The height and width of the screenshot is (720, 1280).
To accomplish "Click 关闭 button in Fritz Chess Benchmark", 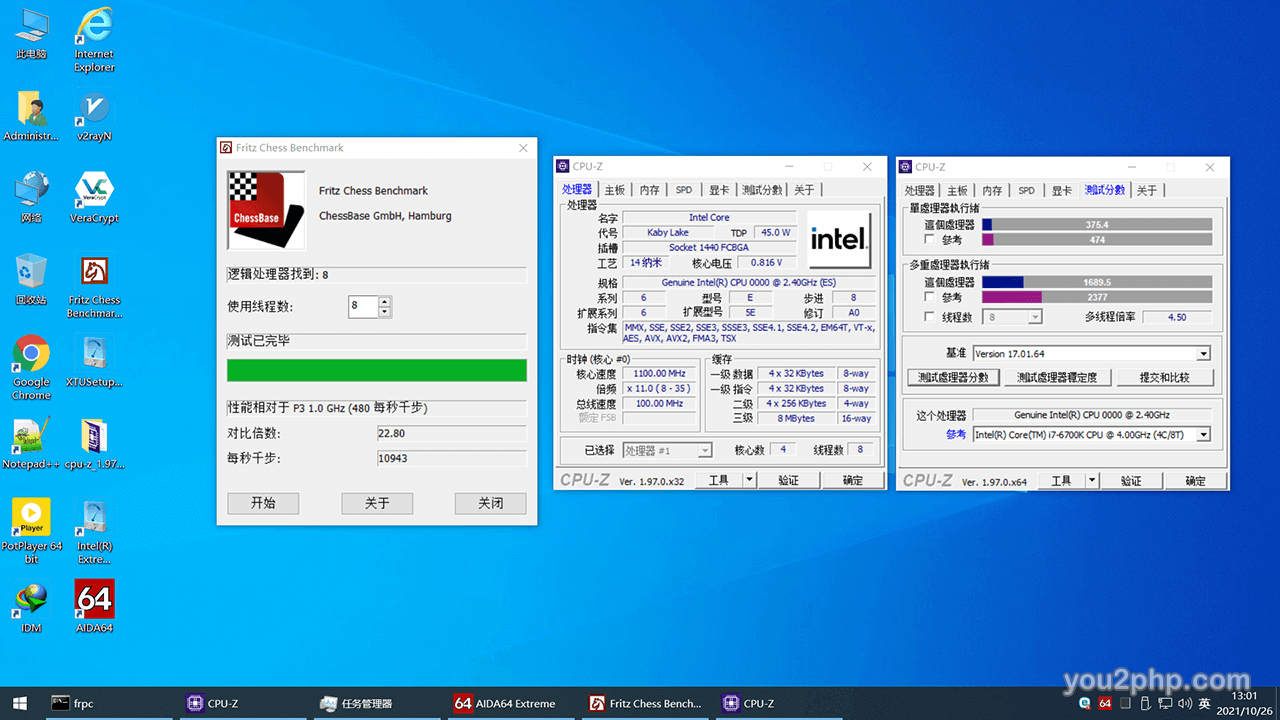I will pos(490,503).
